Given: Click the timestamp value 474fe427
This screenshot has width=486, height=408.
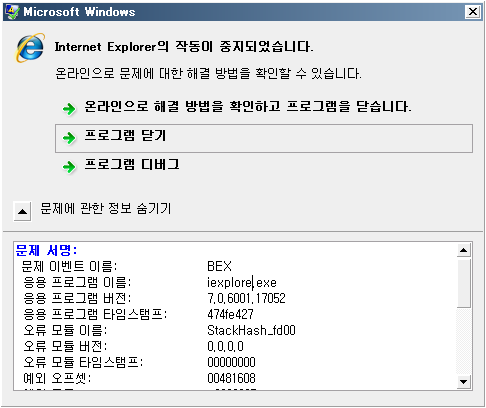Looking at the screenshot, I should [x=230, y=314].
